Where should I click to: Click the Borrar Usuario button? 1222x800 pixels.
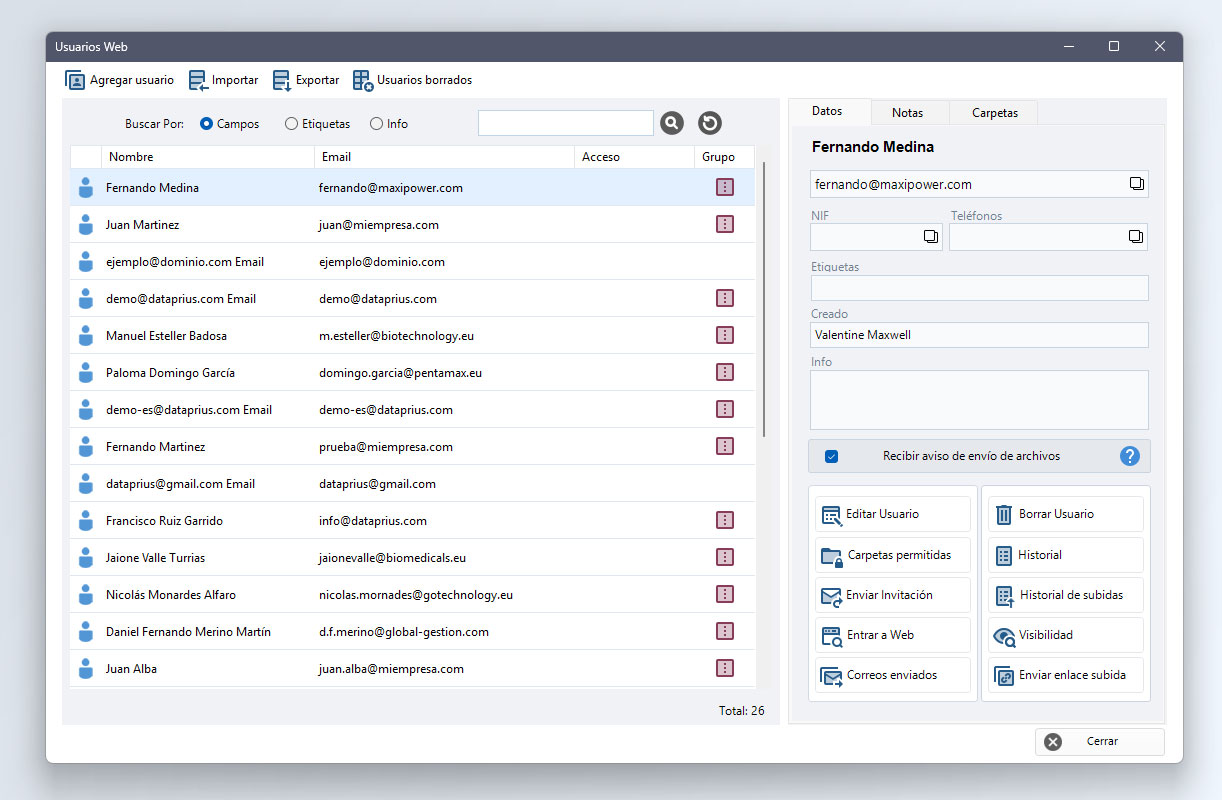1066,514
